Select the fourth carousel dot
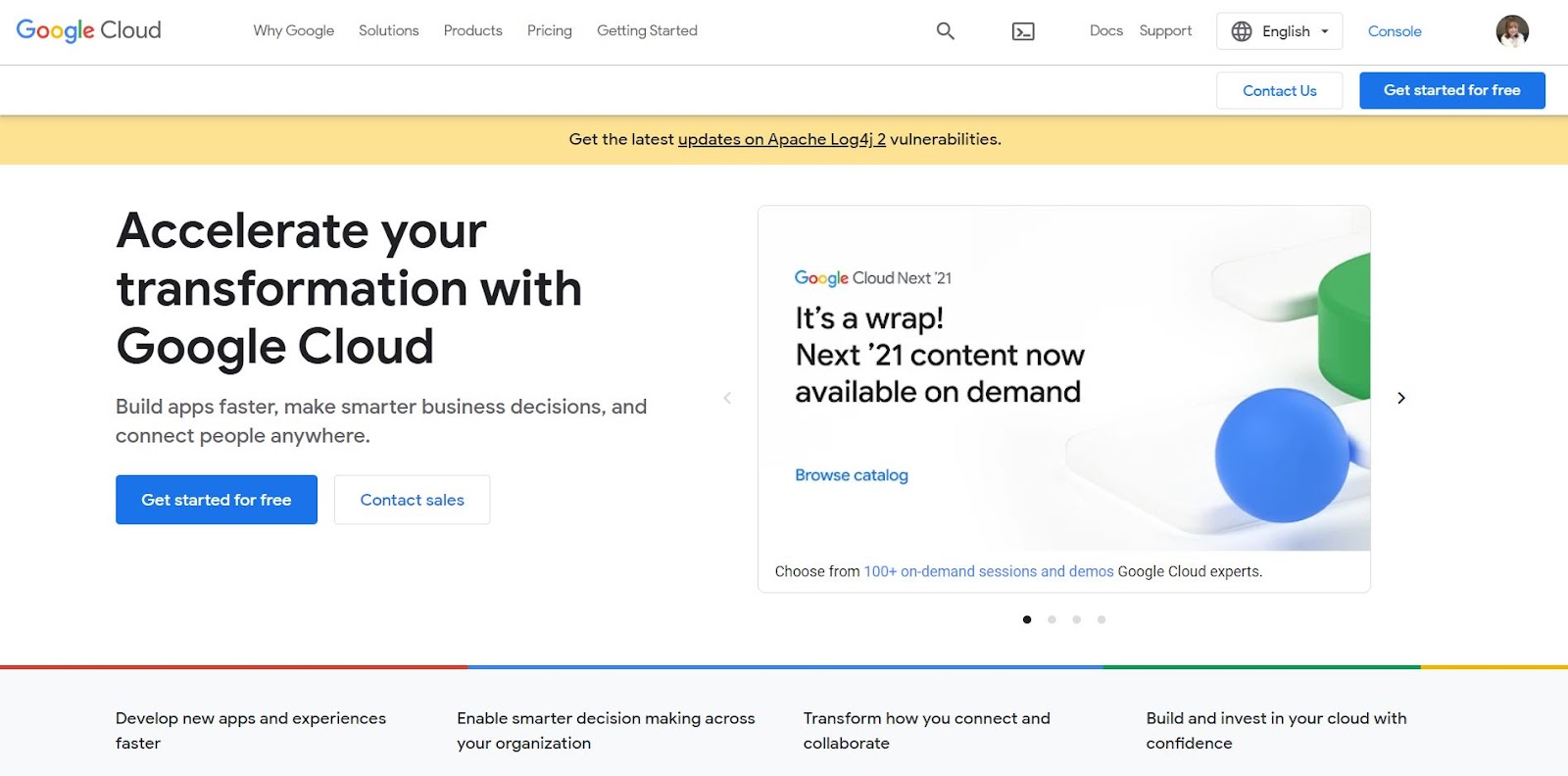The width and height of the screenshot is (1568, 776). coord(1102,619)
